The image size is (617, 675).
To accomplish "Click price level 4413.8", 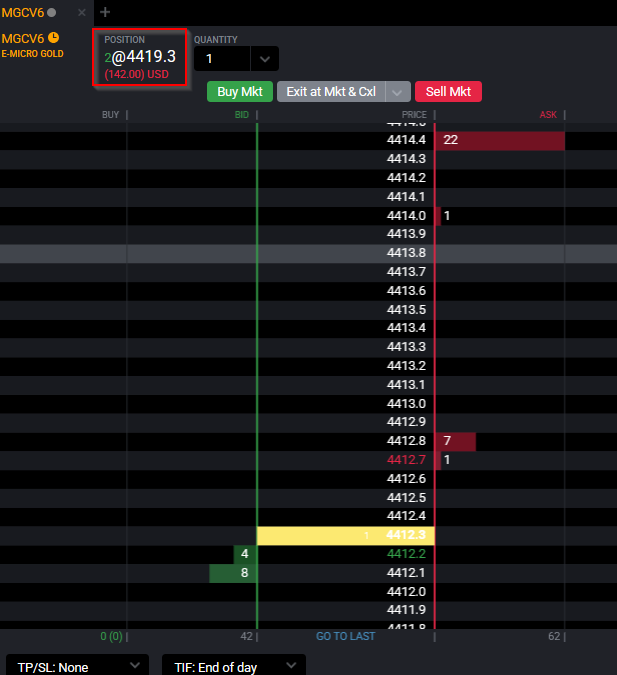I will (x=406, y=253).
